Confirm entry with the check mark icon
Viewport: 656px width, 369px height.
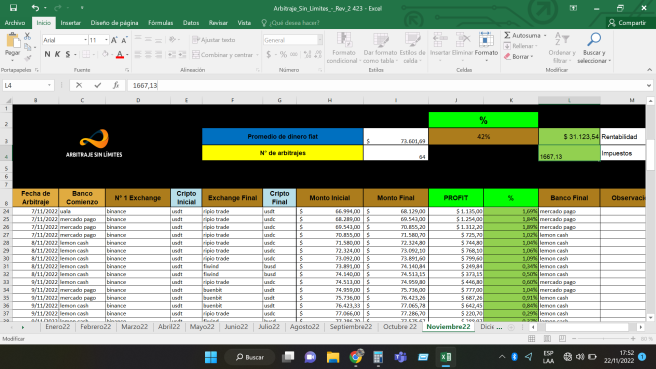coord(97,85)
